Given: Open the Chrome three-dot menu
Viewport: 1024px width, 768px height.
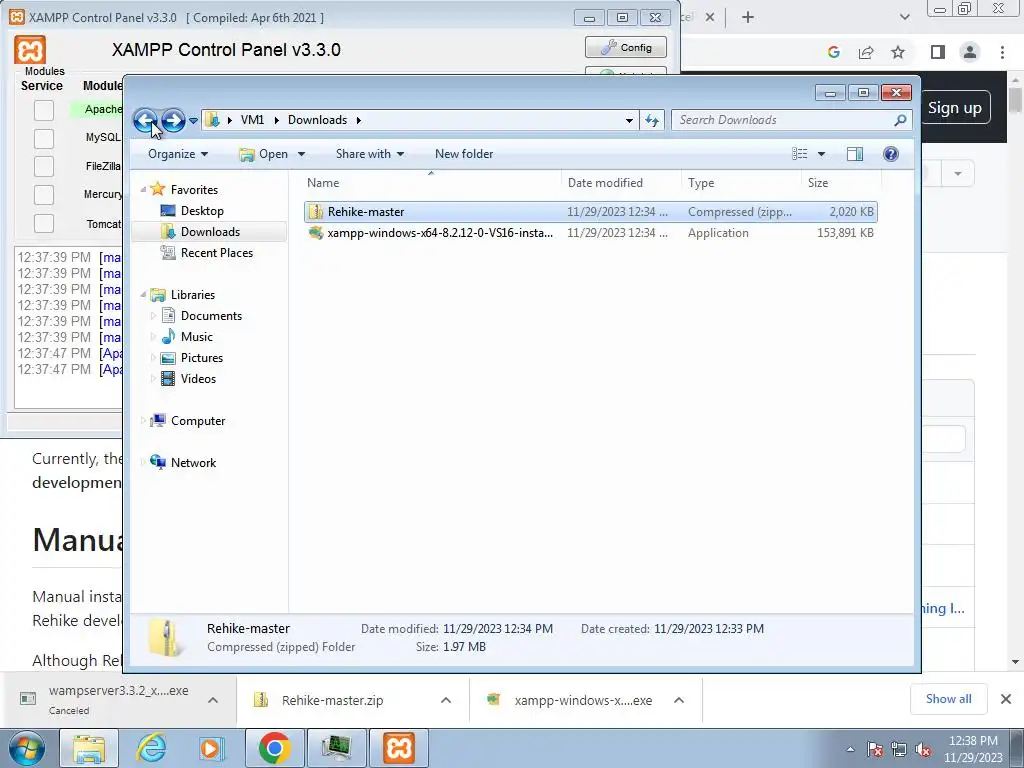Looking at the screenshot, I should [x=1002, y=52].
